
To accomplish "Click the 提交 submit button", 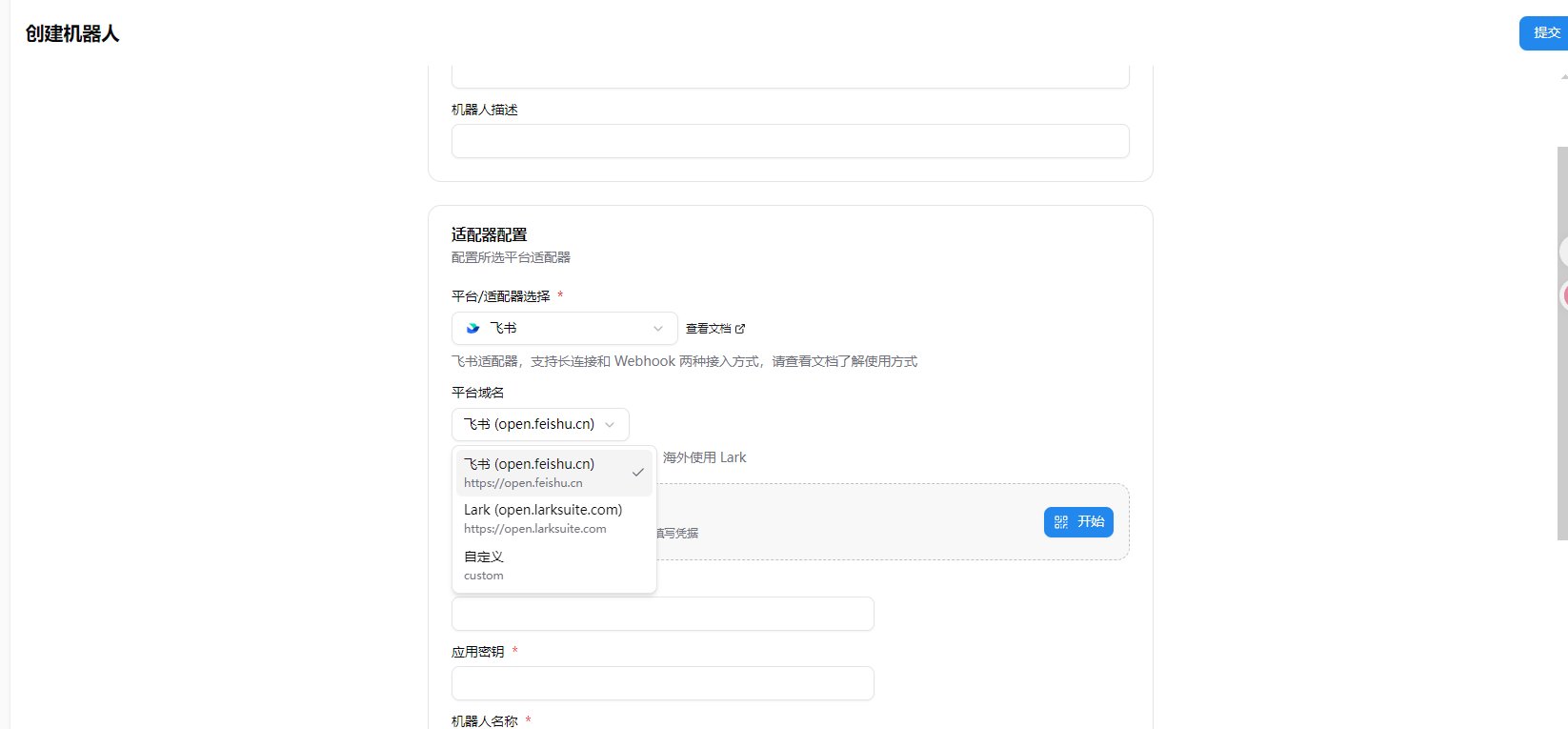I will (x=1543, y=33).
